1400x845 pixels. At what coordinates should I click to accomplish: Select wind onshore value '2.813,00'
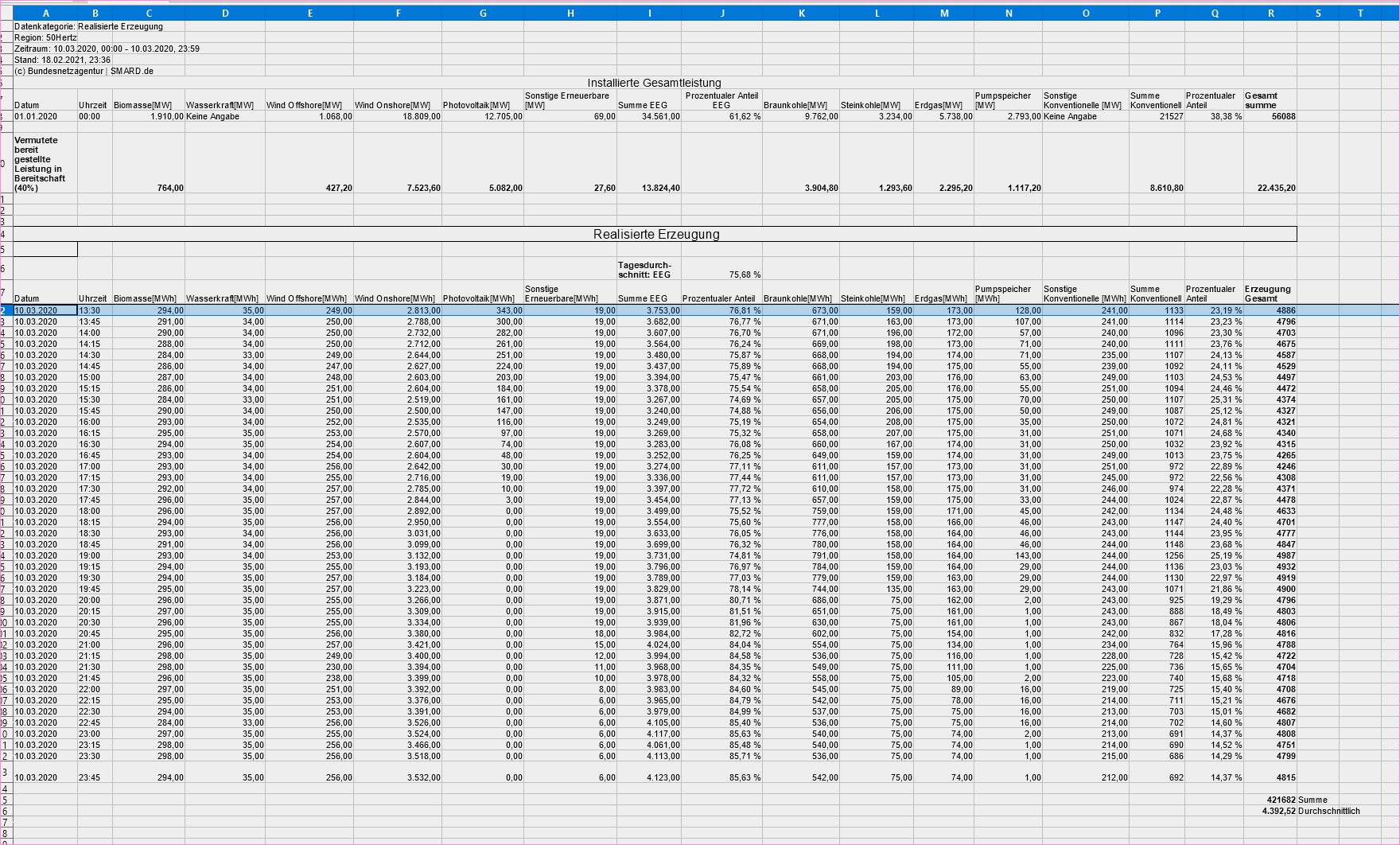pyautogui.click(x=398, y=310)
